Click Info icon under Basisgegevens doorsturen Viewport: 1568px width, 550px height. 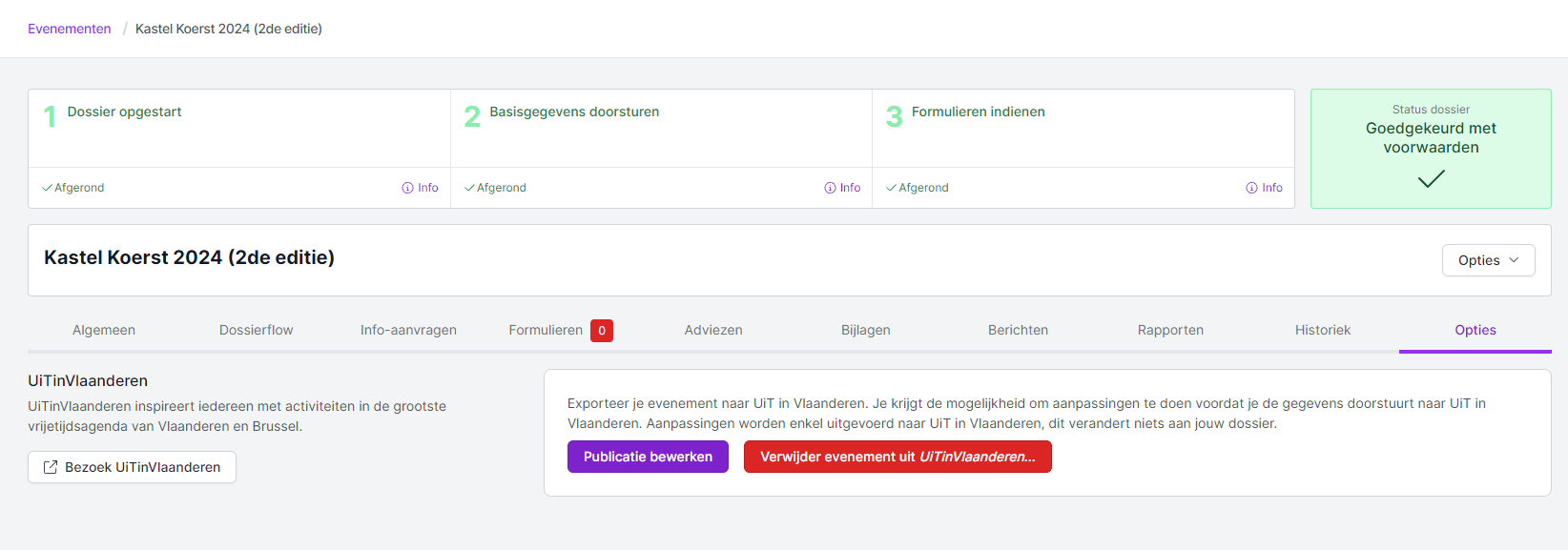[830, 188]
